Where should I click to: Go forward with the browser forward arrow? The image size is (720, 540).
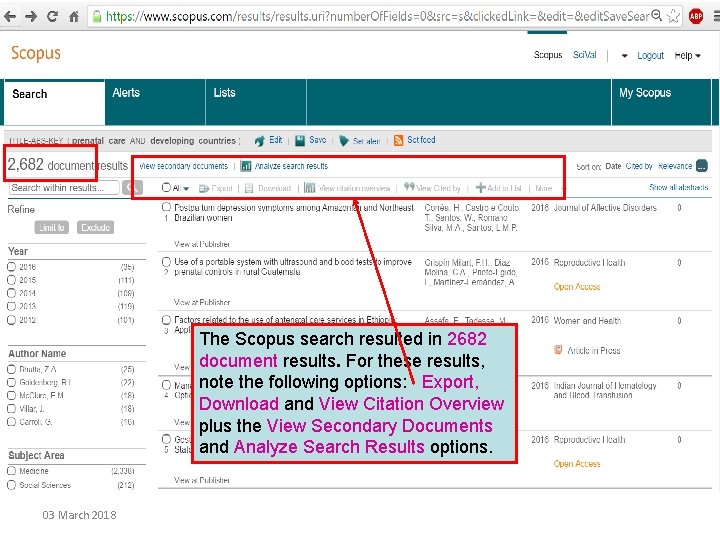(31, 17)
